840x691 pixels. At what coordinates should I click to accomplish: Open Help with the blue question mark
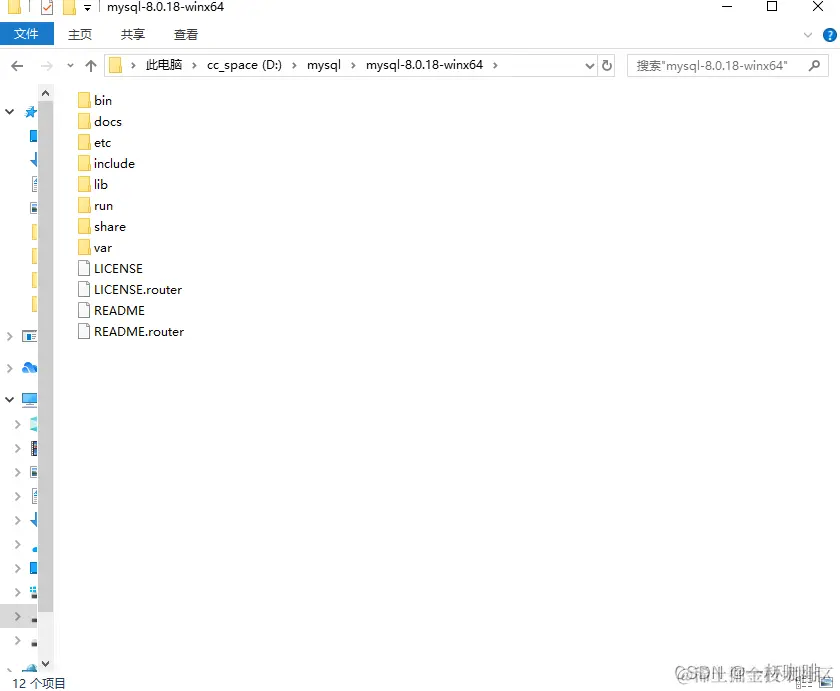pos(829,35)
